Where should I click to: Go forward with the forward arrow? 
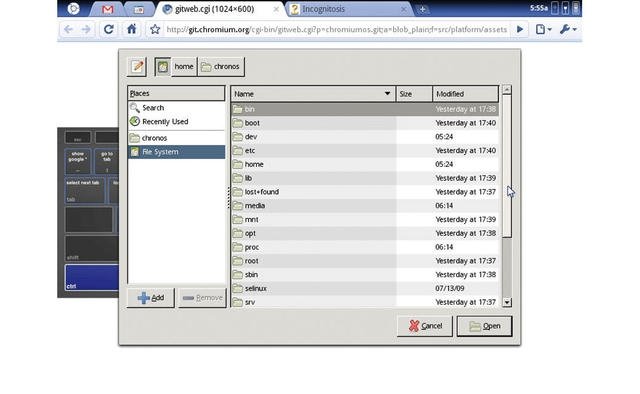click(x=86, y=29)
